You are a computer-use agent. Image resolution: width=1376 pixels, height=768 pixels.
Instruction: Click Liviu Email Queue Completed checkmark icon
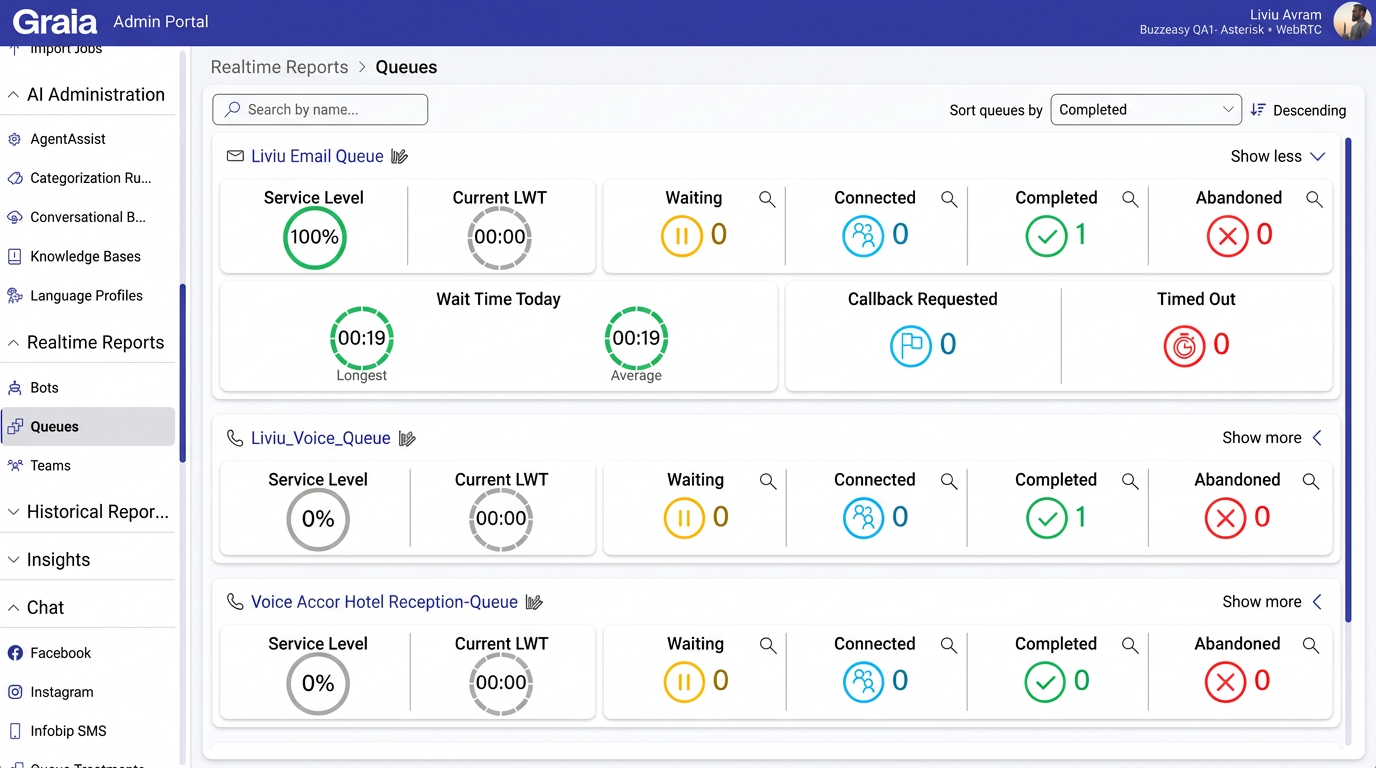tap(1047, 237)
